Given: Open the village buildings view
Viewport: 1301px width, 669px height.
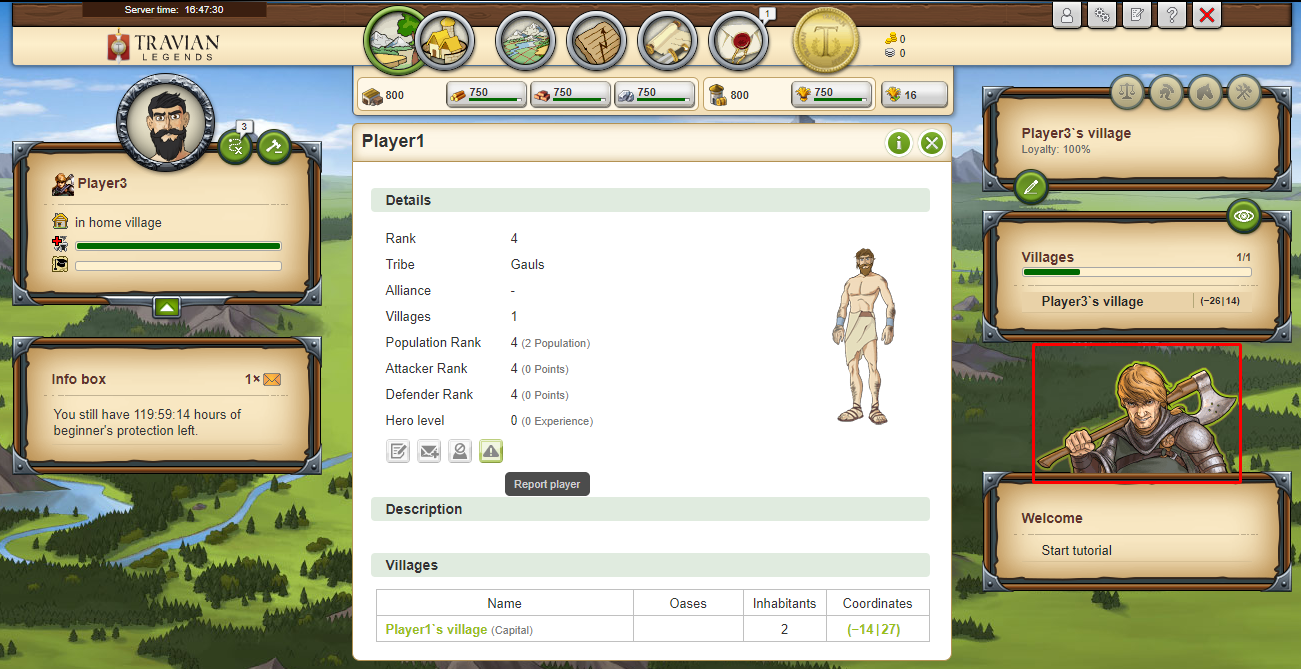Looking at the screenshot, I should [x=444, y=41].
